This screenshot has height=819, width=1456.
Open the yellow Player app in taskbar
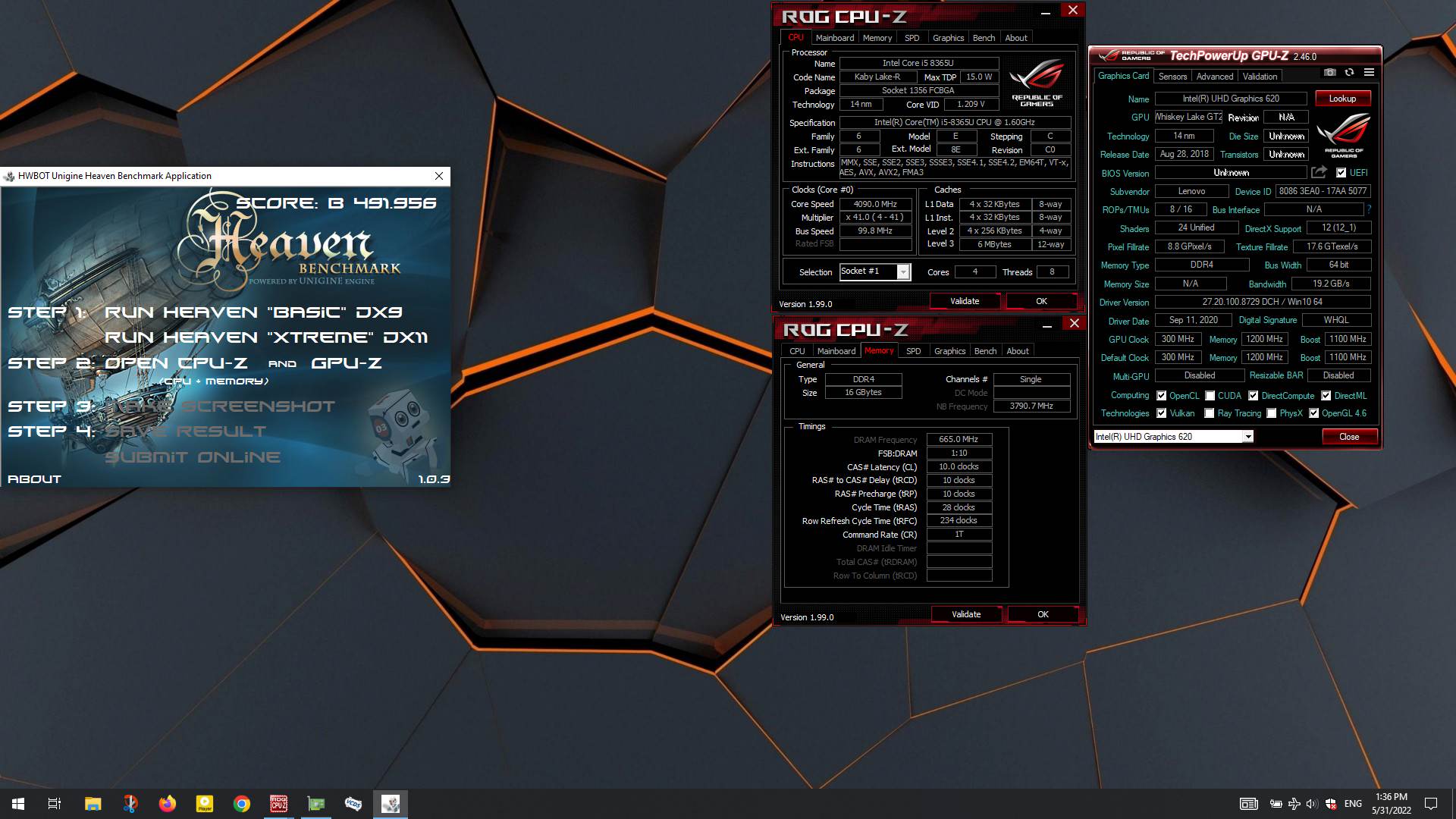(204, 804)
